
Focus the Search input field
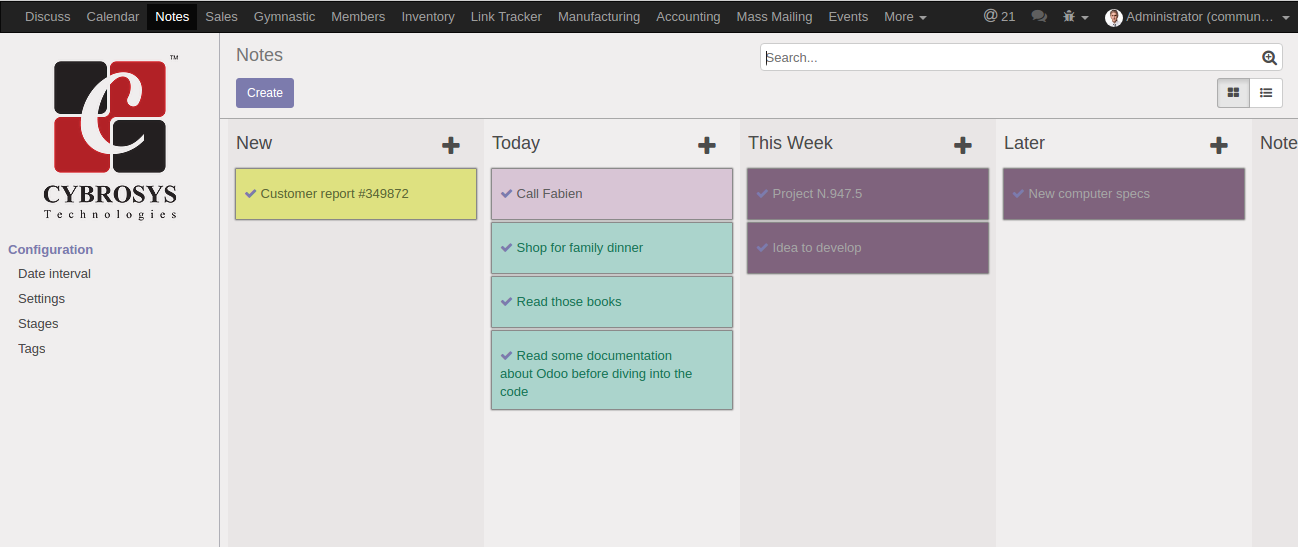click(x=1010, y=58)
